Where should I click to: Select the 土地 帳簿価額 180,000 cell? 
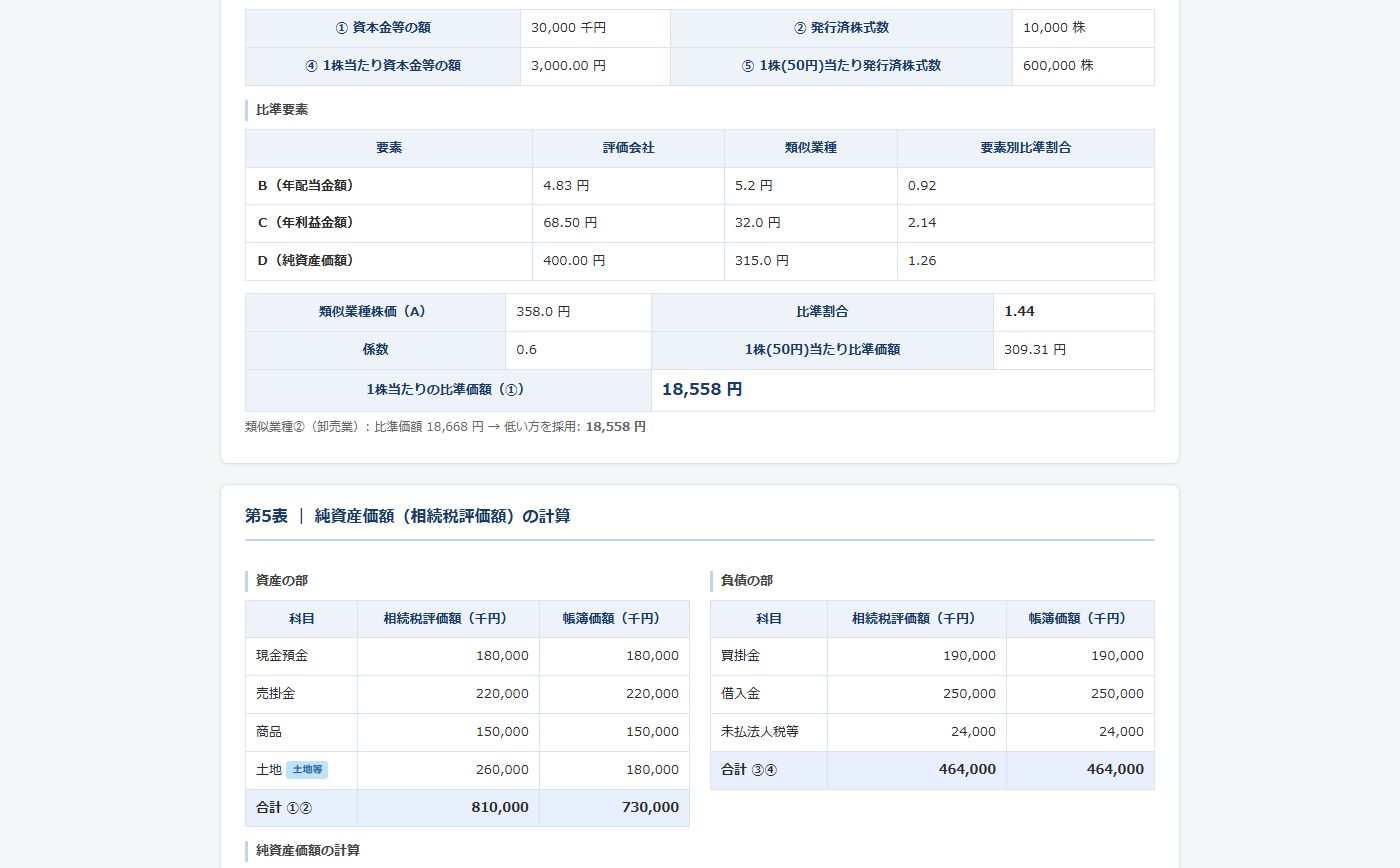(614, 770)
